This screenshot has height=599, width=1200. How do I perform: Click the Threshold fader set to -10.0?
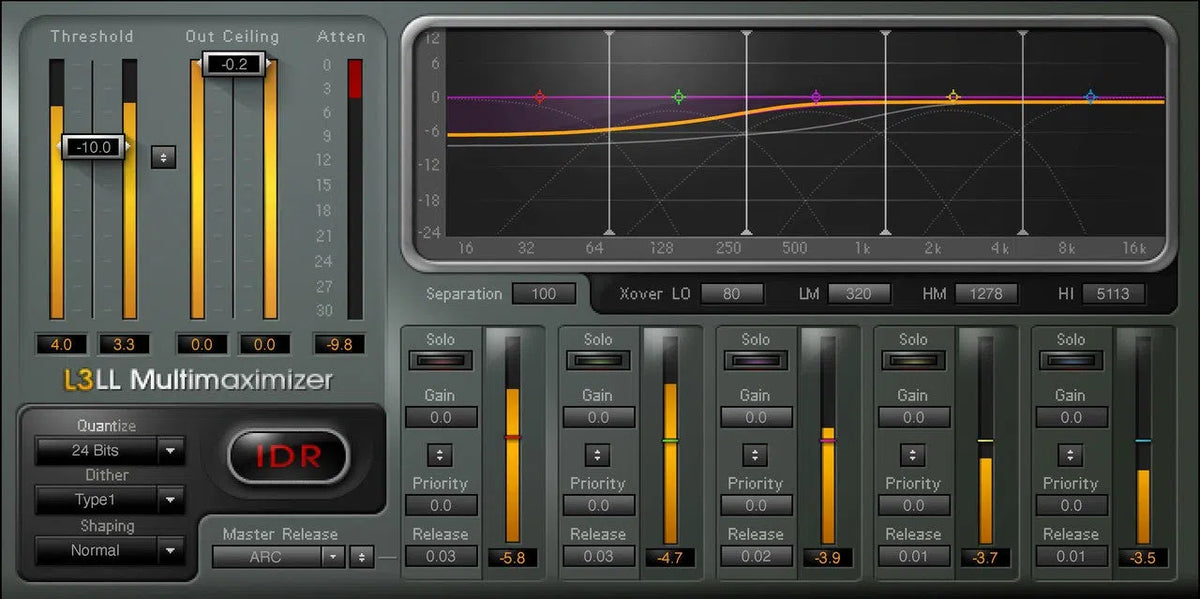(93, 147)
